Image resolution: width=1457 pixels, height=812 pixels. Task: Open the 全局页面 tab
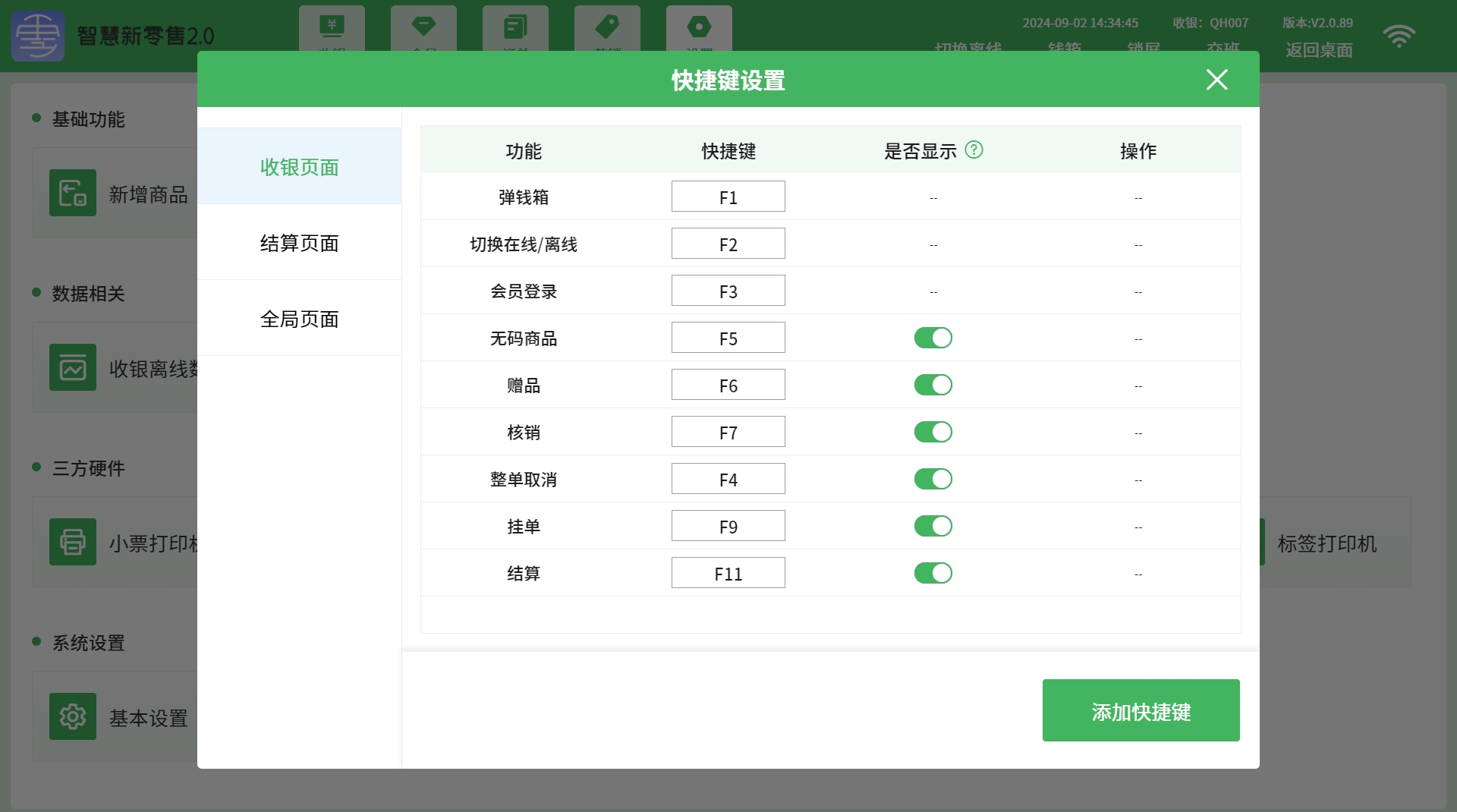(x=299, y=318)
